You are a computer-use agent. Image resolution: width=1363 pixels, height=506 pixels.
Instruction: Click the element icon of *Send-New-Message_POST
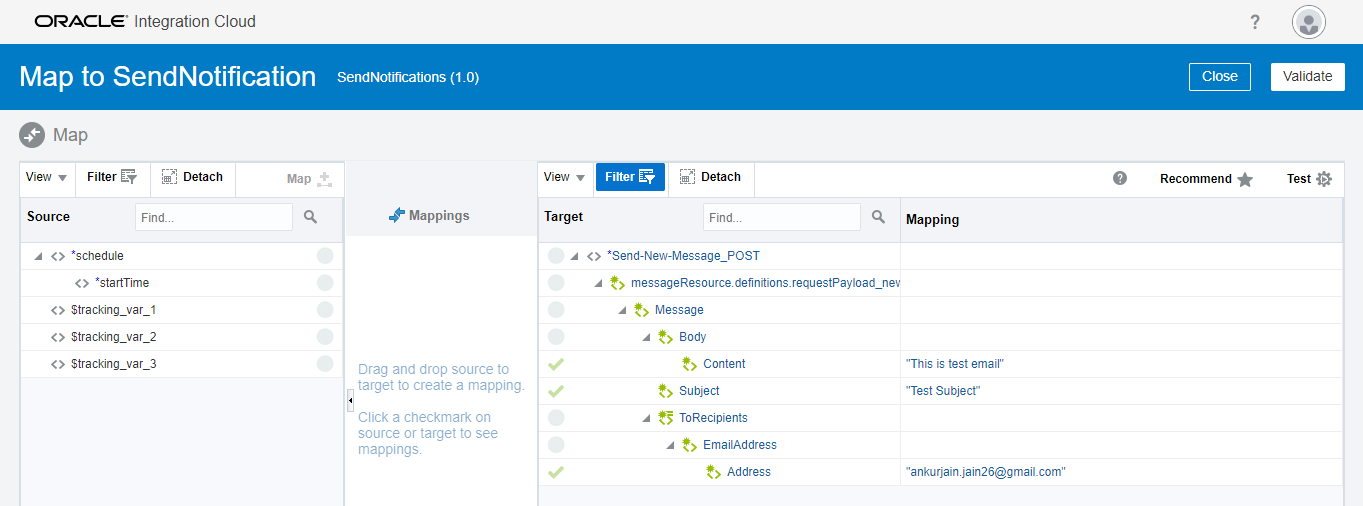point(594,256)
